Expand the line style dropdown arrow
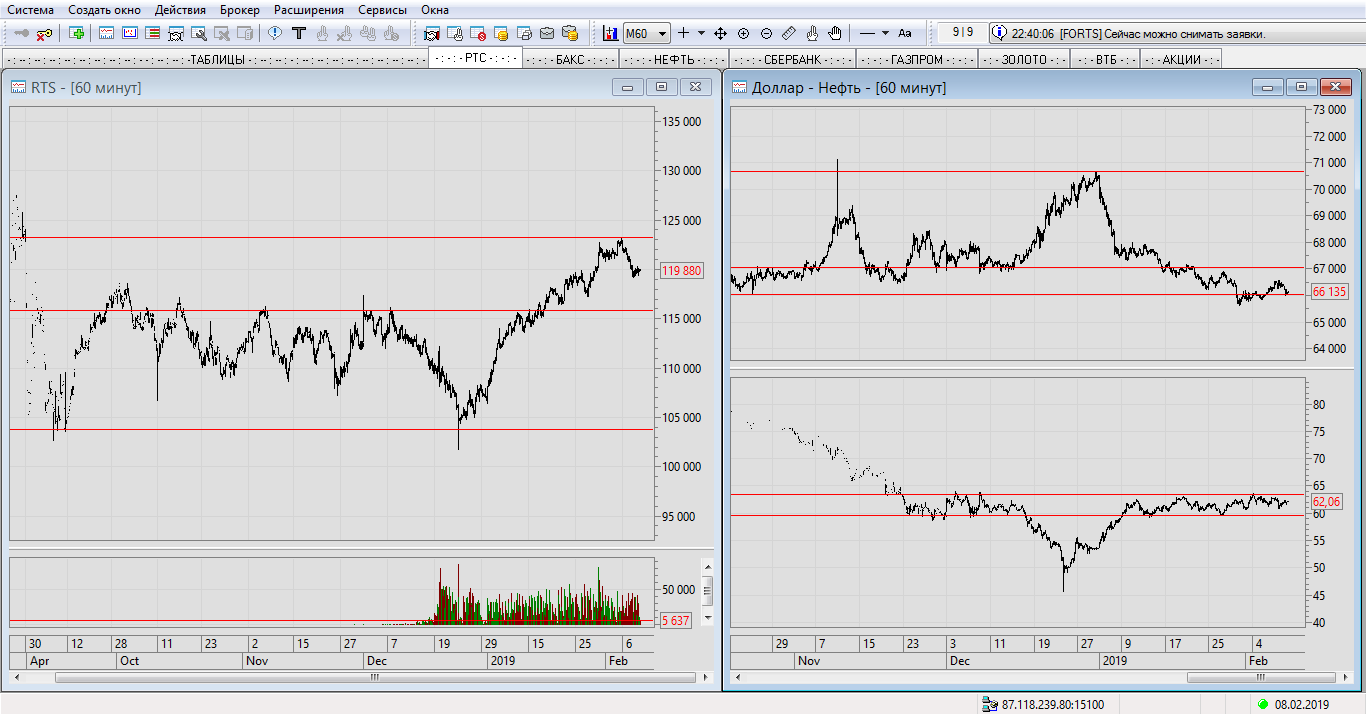 [x=885, y=33]
